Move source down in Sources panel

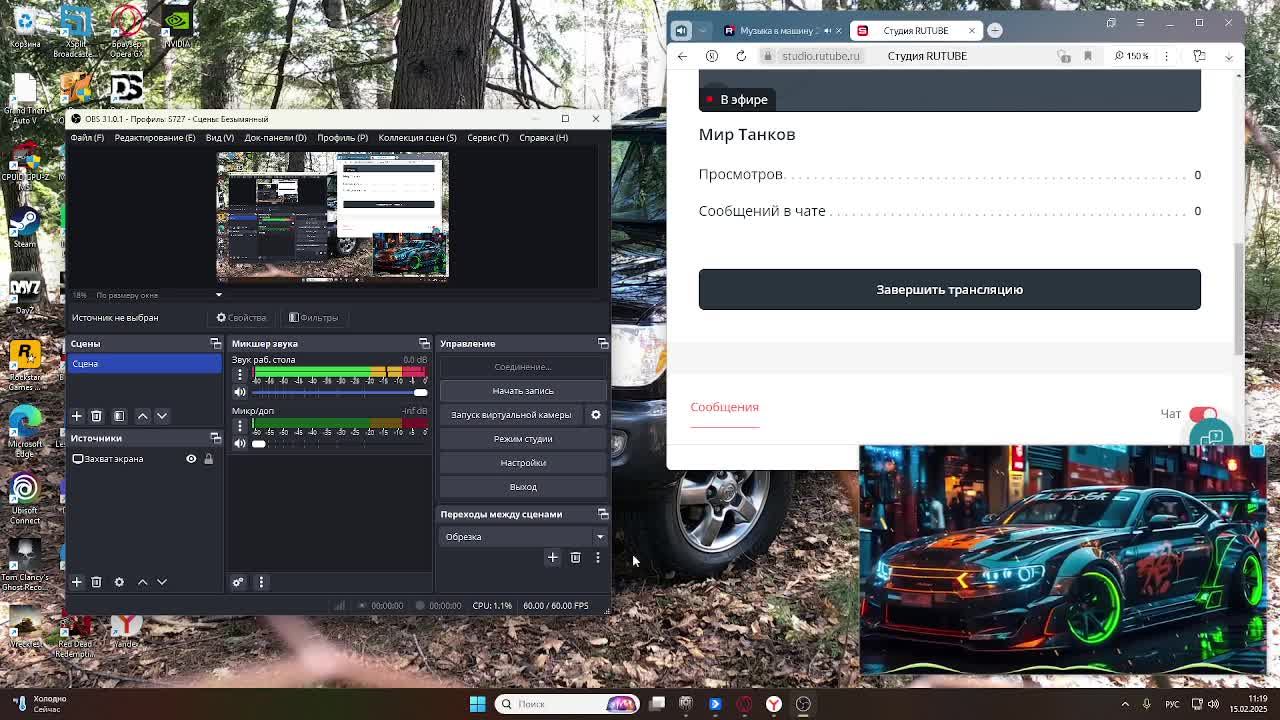point(162,582)
